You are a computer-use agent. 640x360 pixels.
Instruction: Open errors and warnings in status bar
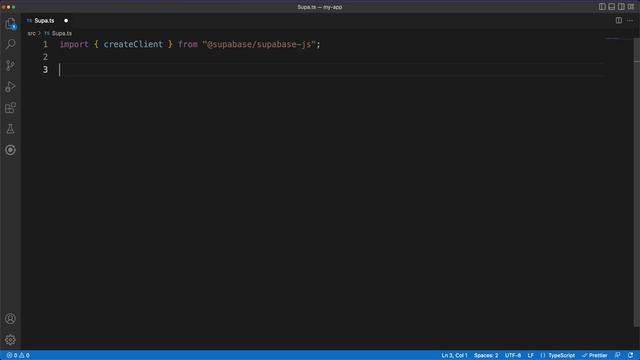(18, 356)
